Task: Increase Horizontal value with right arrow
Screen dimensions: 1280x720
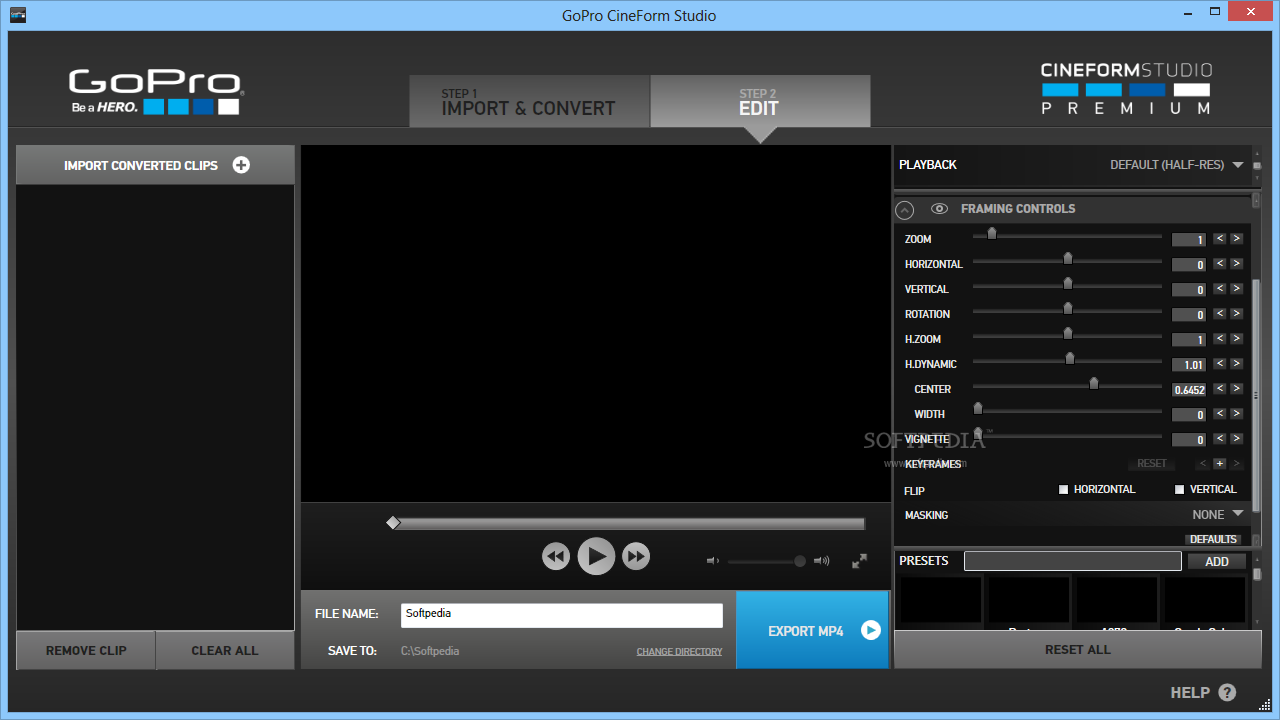Action: 1237,264
